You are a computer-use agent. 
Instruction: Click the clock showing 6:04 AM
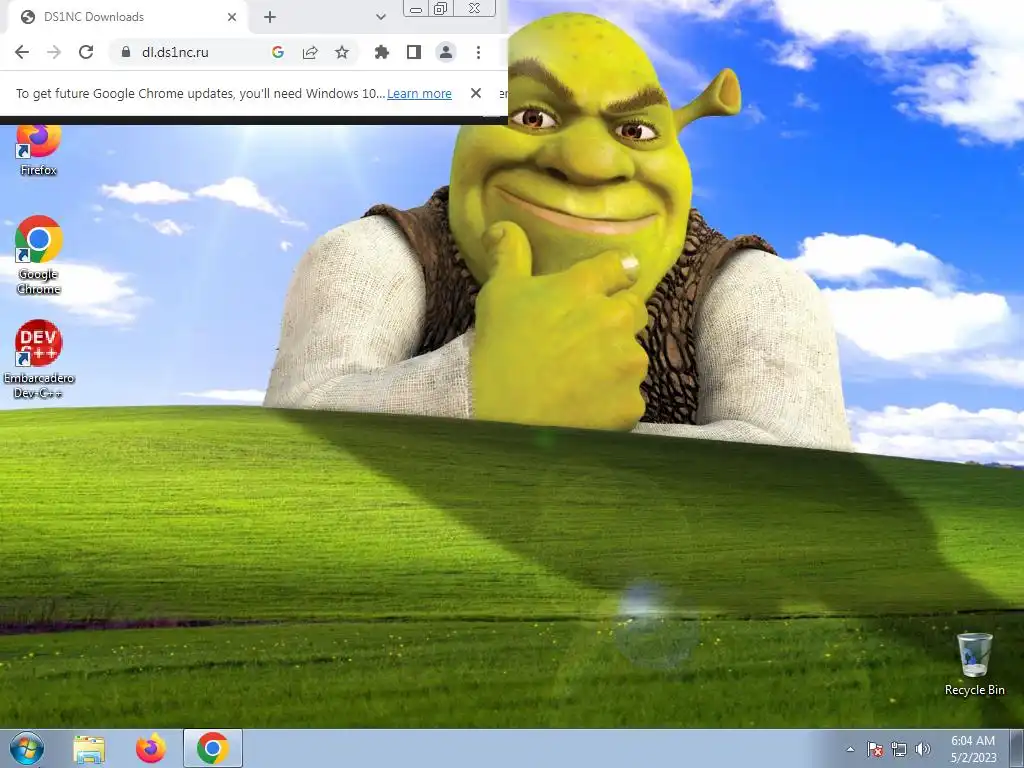(x=973, y=749)
